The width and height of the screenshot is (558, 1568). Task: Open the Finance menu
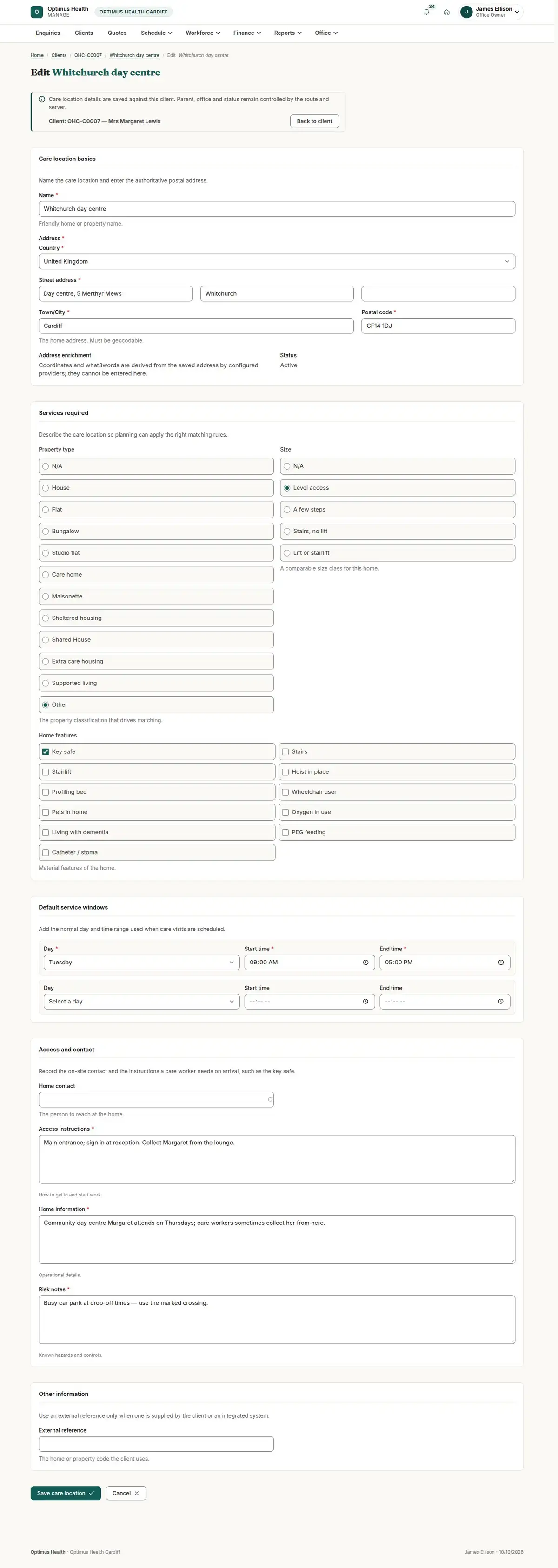point(247,33)
